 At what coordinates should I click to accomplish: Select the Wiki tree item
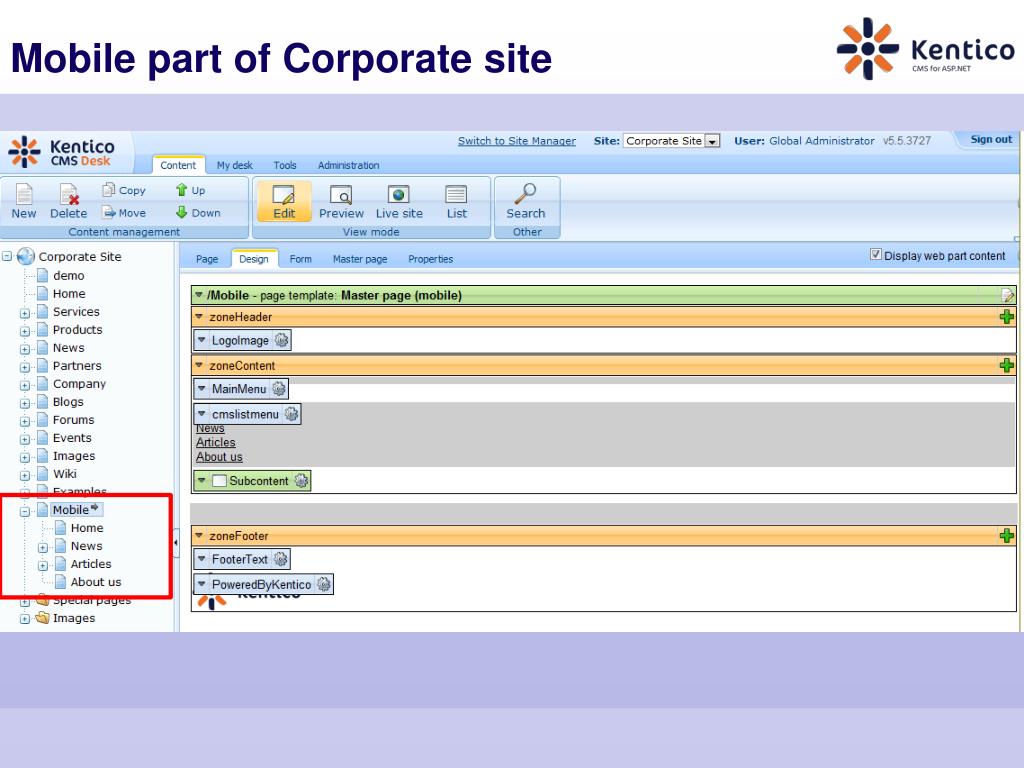65,473
